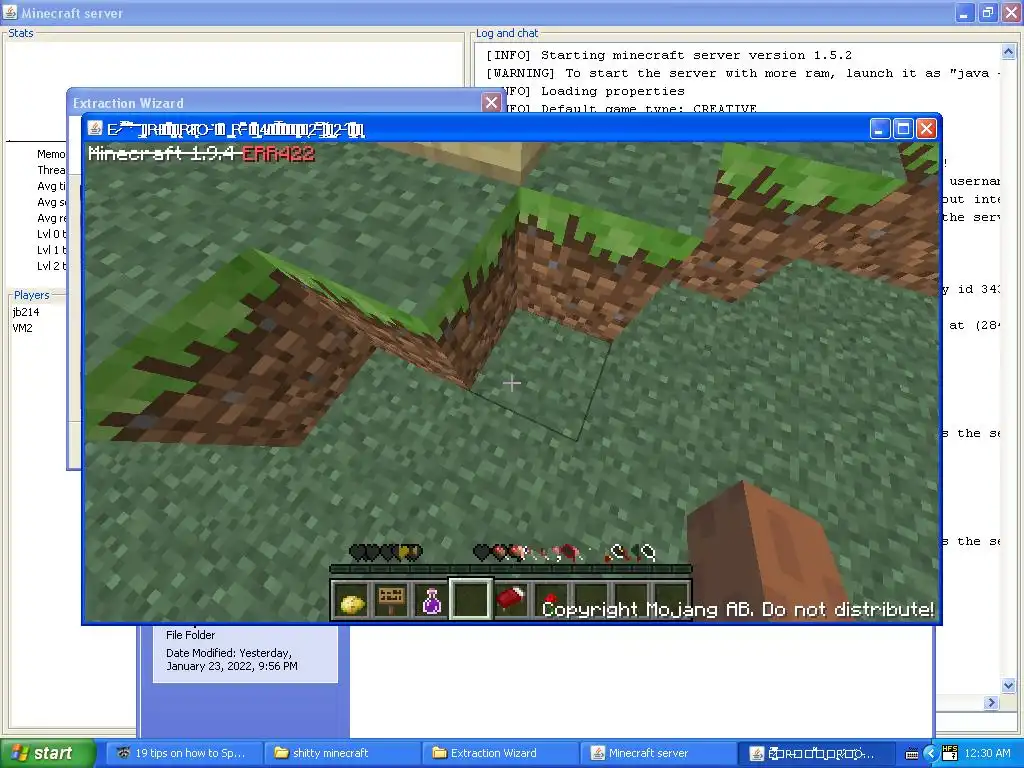Viewport: 1024px width, 768px height.
Task: Select the wooden sign hotbar slot
Action: click(x=391, y=600)
